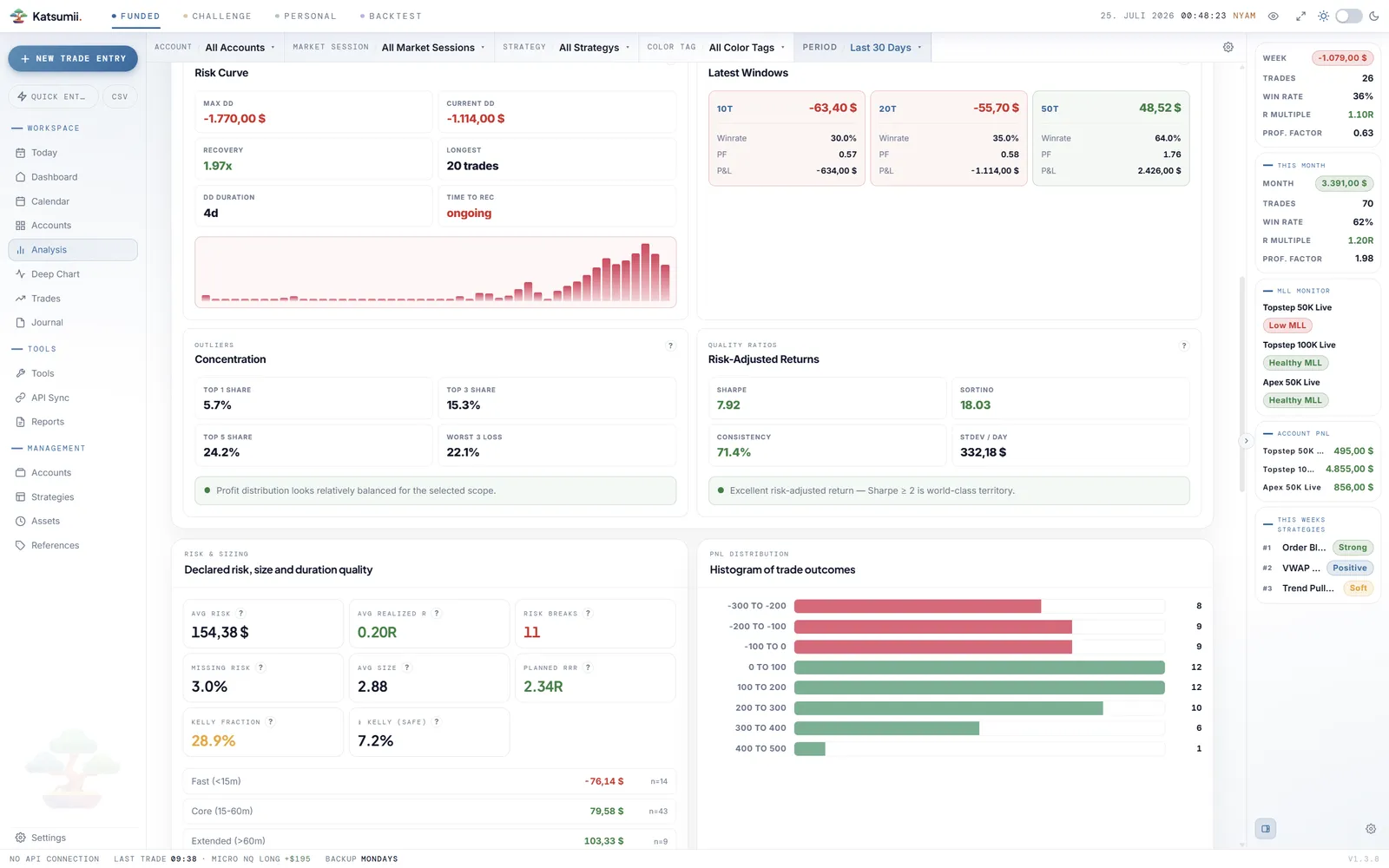Click the Kelly Fraction help question mark
The image size is (1389, 868).
271,722
